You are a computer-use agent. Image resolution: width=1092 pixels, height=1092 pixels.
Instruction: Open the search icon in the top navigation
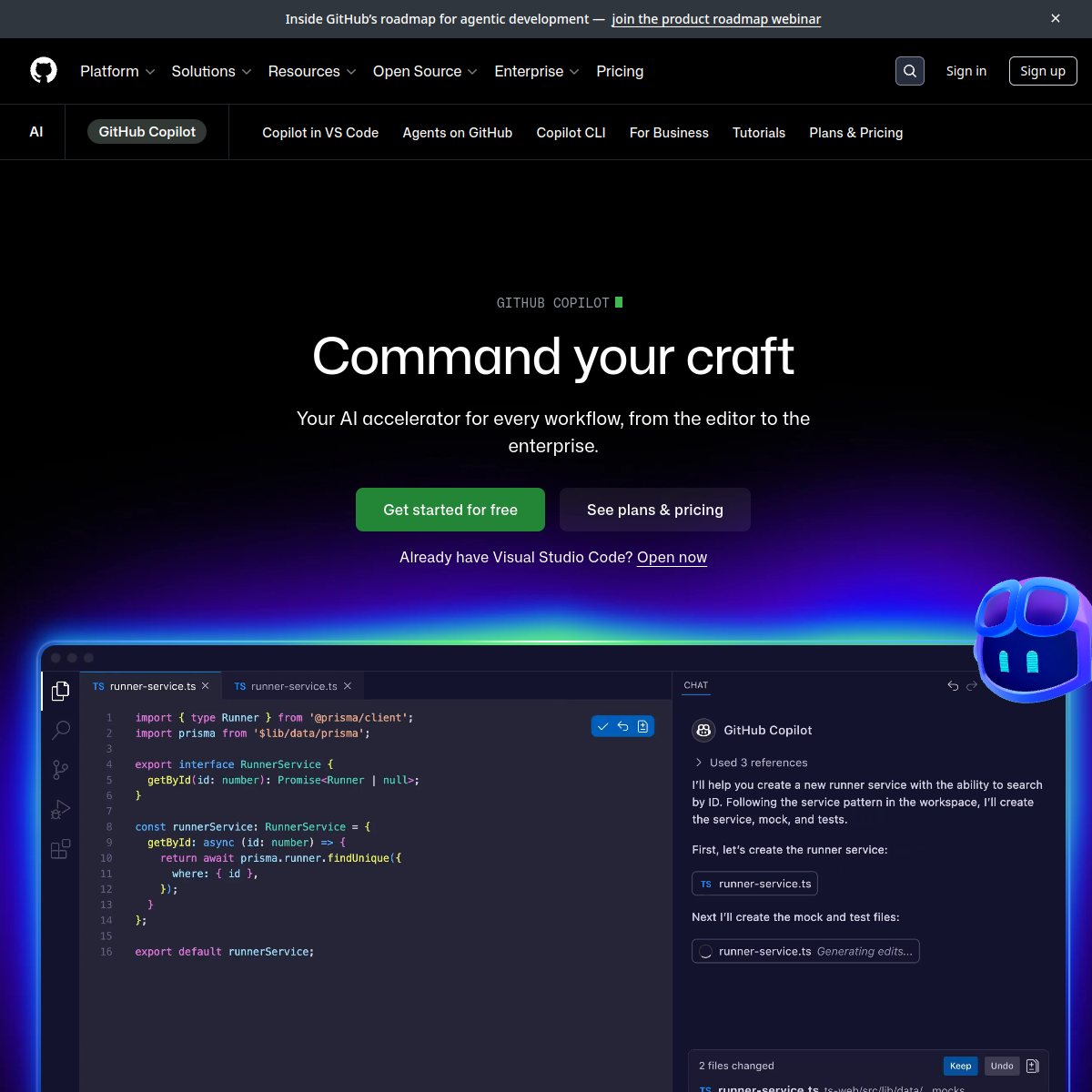coord(909,71)
